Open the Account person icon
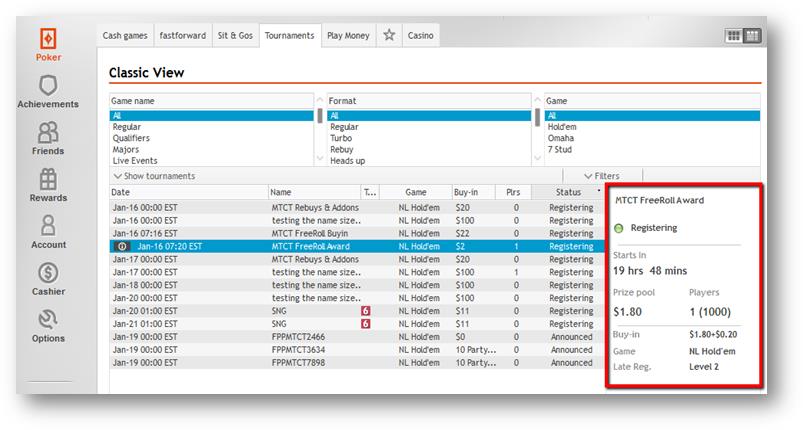 (x=48, y=226)
